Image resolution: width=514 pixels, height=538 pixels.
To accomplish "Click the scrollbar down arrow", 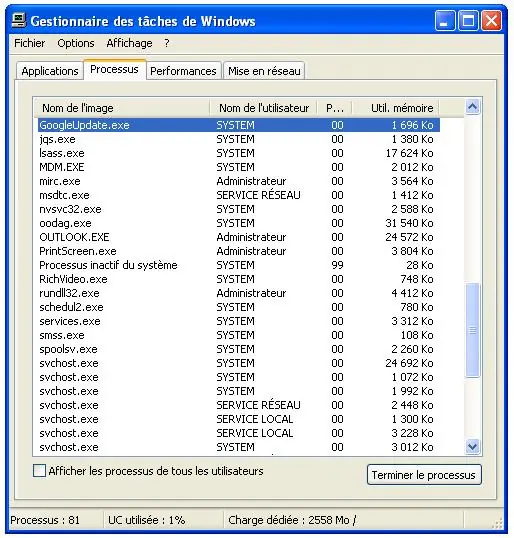I will tap(472, 446).
